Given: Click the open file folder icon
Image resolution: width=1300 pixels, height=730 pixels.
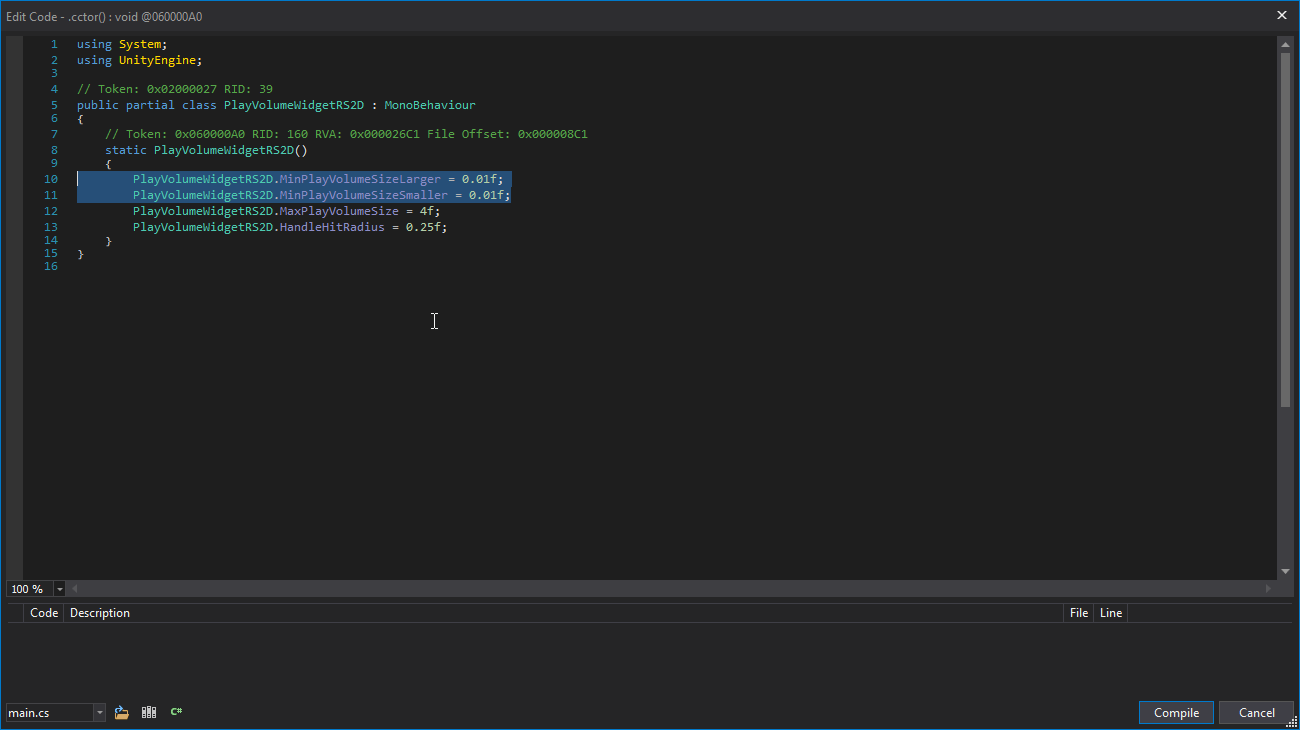Looking at the screenshot, I should [122, 712].
